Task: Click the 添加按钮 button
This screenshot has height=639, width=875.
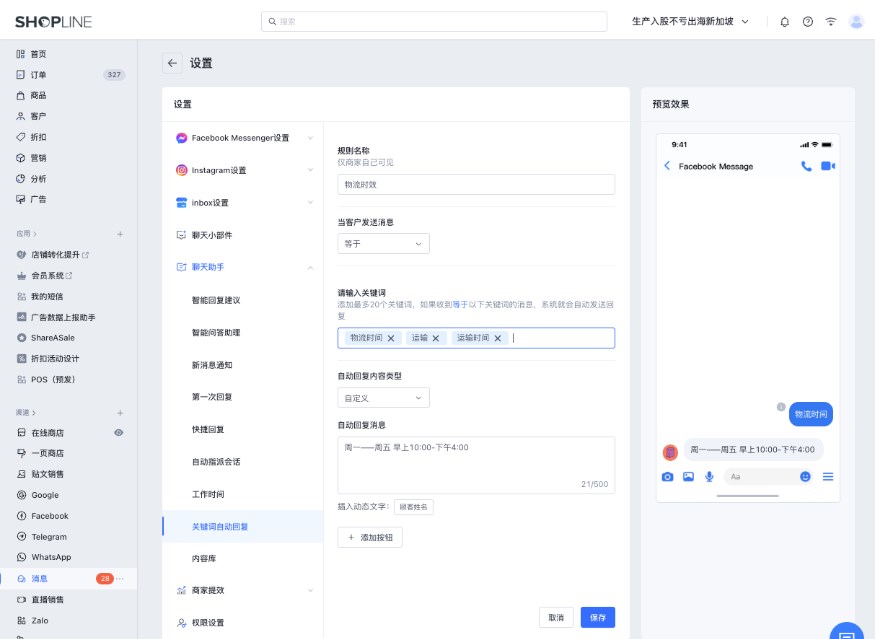Action: 370,537
